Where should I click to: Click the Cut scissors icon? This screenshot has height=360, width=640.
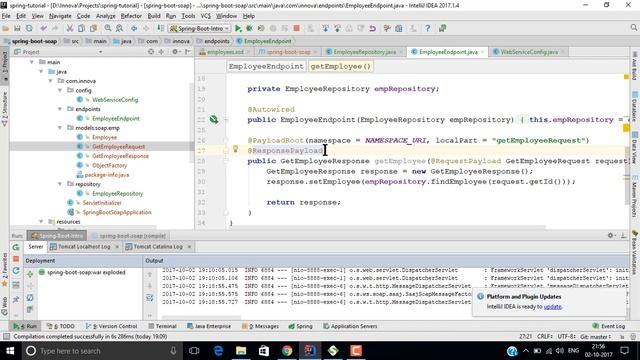pyautogui.click(x=70, y=29)
